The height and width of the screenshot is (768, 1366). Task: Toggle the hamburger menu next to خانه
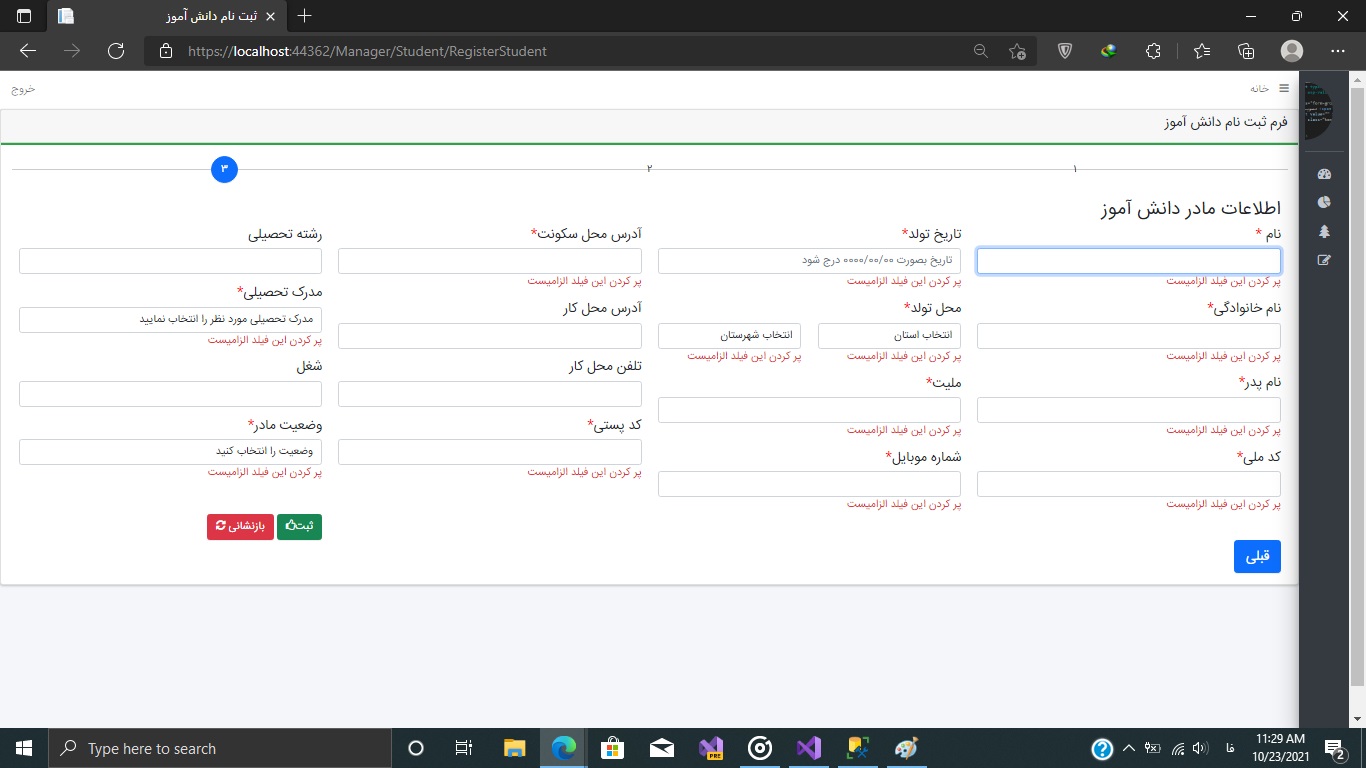[1284, 88]
